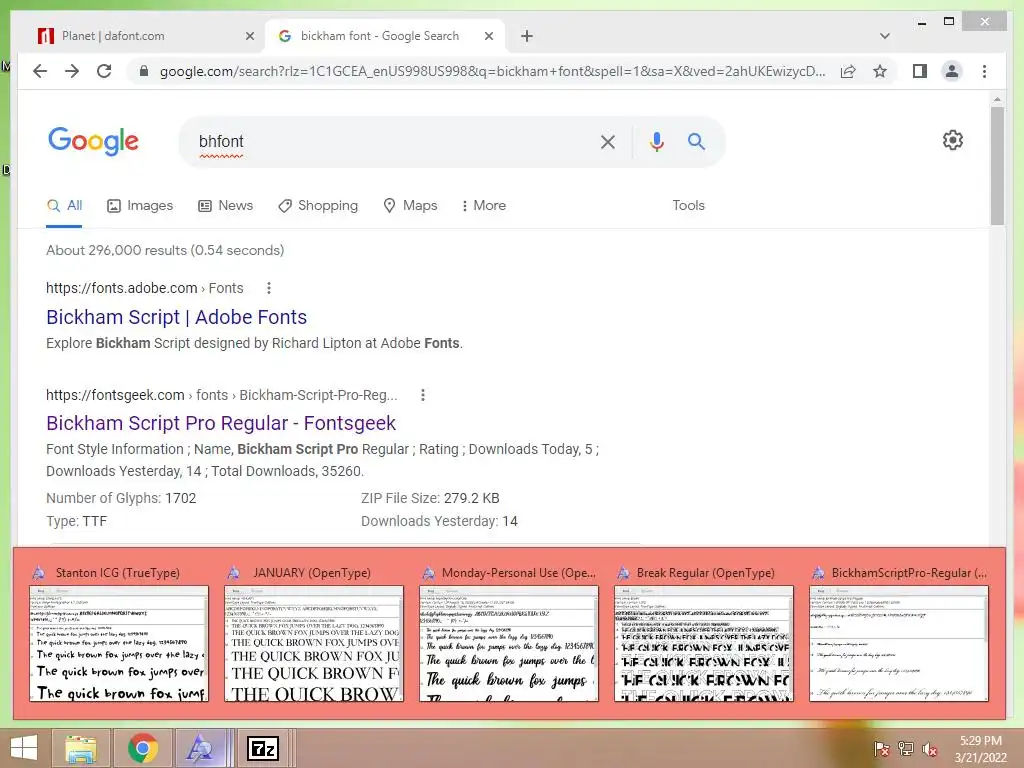Share this page from the address bar
The width and height of the screenshot is (1024, 768).
848,71
